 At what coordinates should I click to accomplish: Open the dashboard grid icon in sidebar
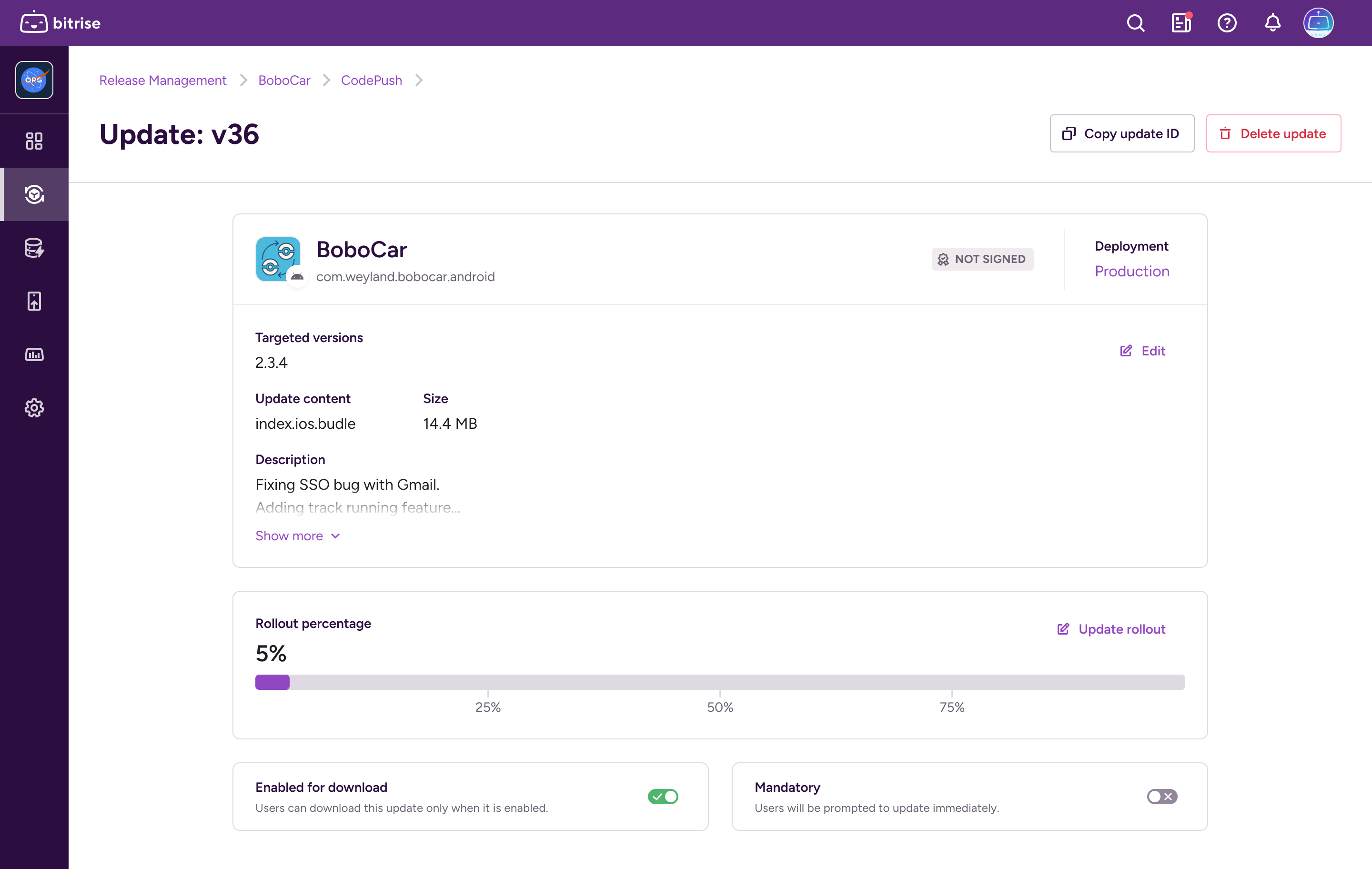(34, 141)
